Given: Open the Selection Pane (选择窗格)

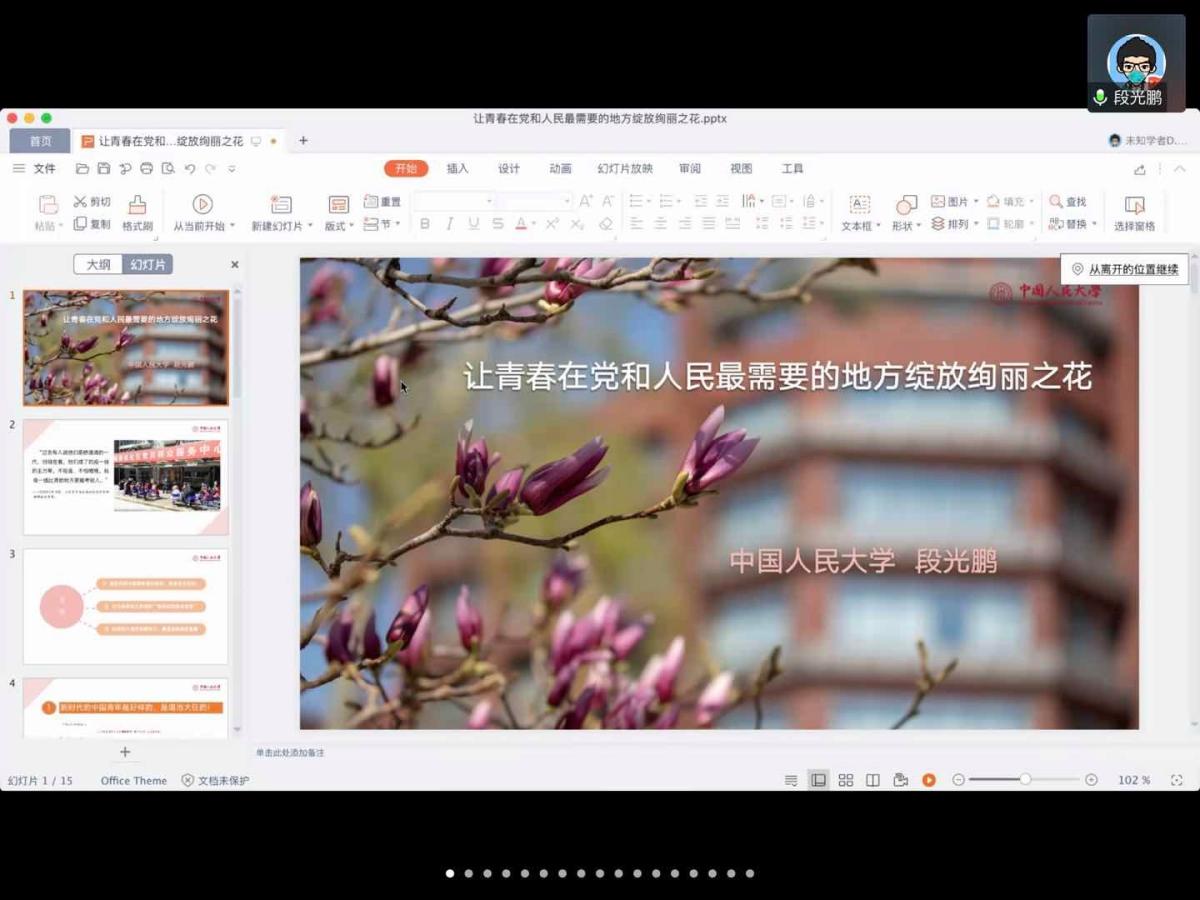Looking at the screenshot, I should 1134,212.
